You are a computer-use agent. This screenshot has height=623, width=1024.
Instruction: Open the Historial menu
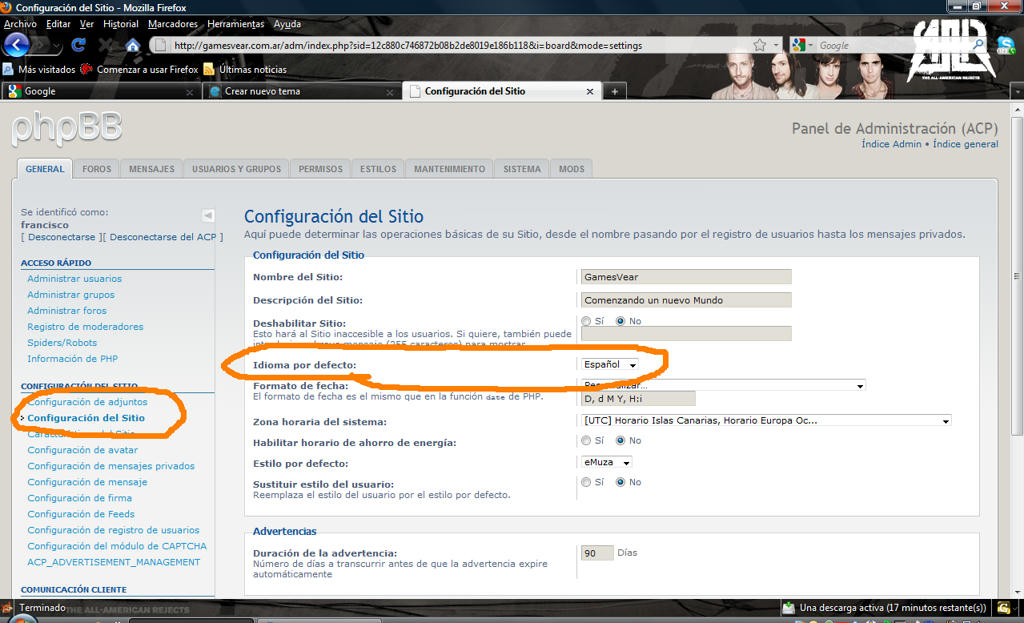coord(121,24)
